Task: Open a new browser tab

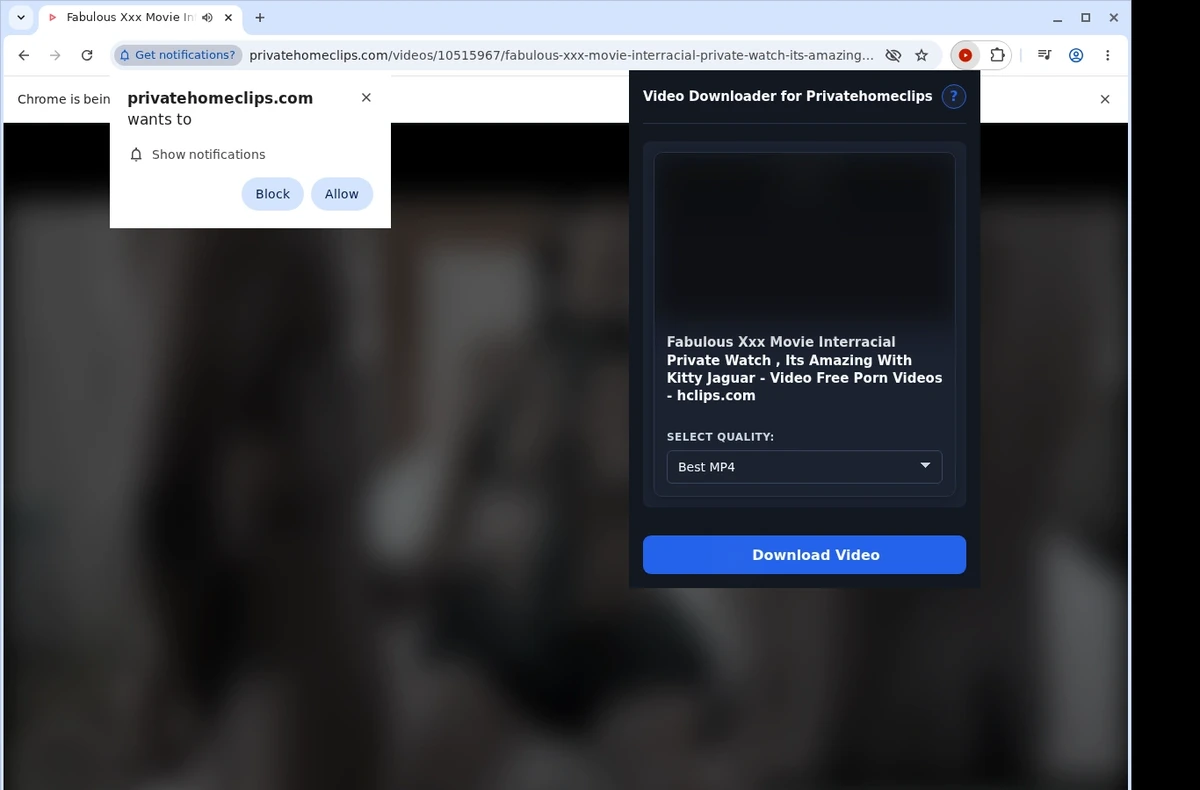Action: (260, 17)
